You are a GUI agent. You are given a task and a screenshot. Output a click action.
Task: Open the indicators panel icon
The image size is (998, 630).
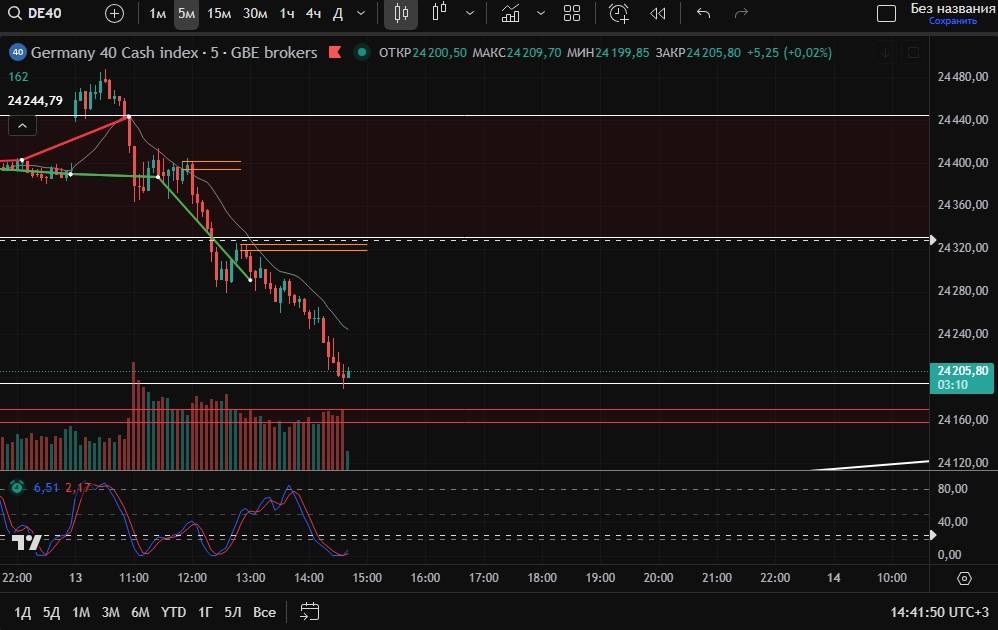coord(511,13)
